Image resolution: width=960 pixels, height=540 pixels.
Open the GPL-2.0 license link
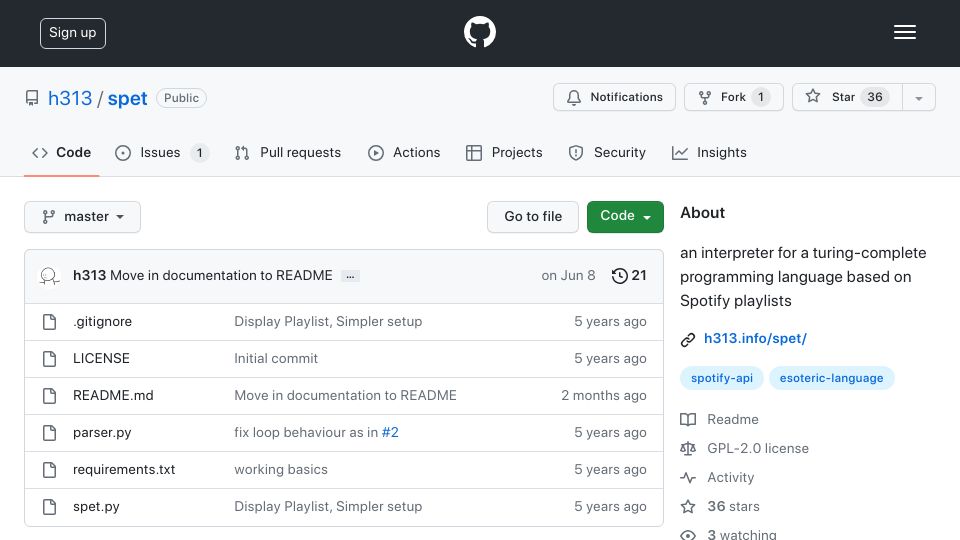[x=758, y=448]
